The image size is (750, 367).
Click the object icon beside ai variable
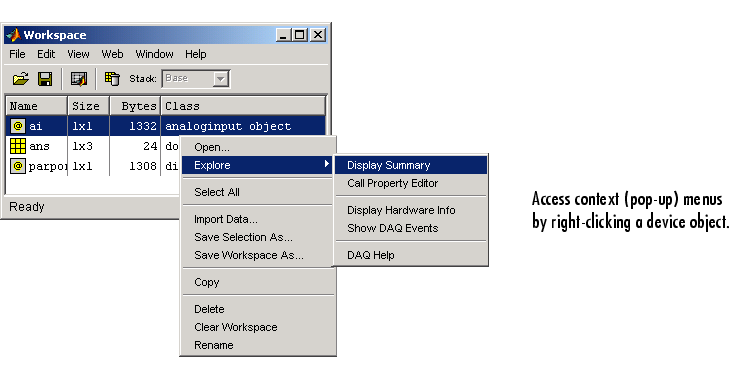click(x=18, y=126)
